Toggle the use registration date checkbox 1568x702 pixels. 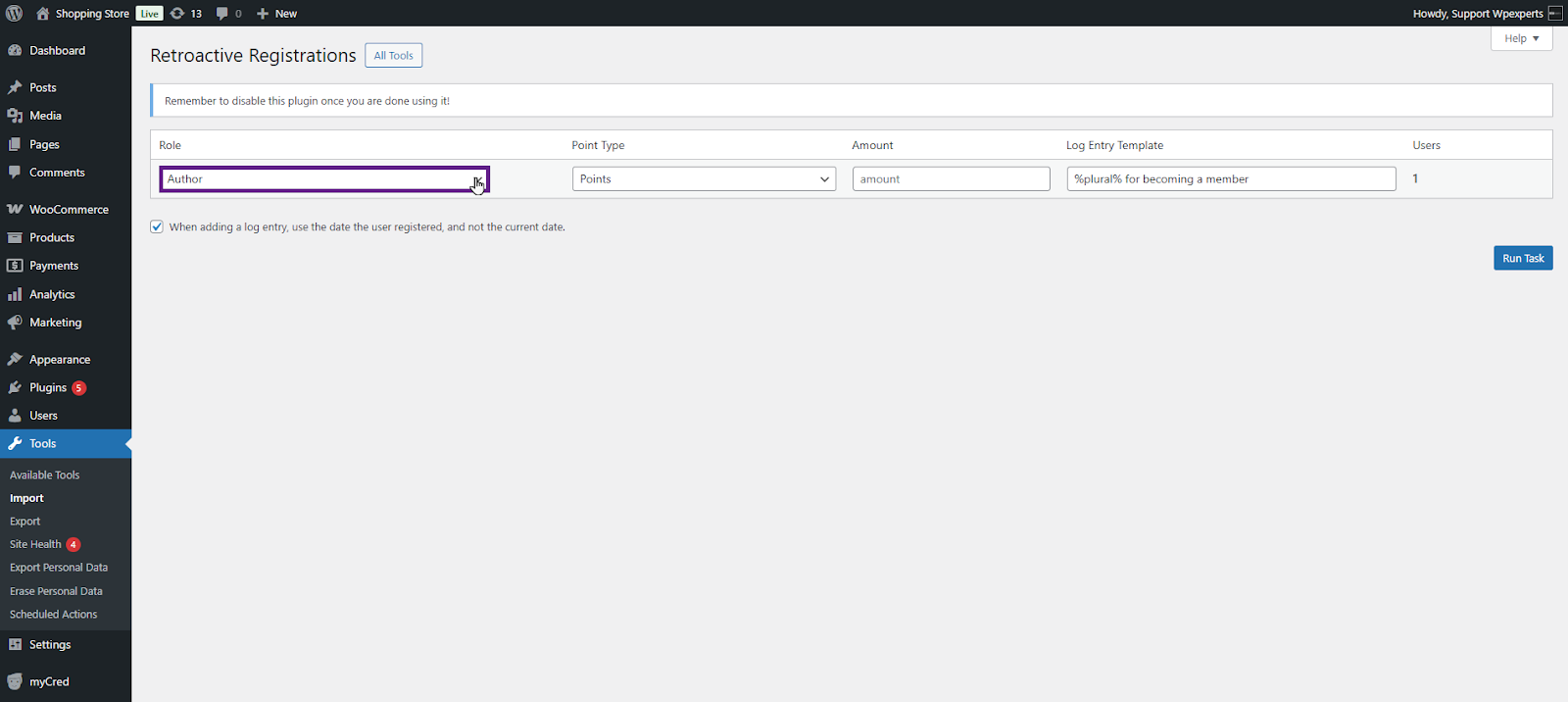point(157,226)
